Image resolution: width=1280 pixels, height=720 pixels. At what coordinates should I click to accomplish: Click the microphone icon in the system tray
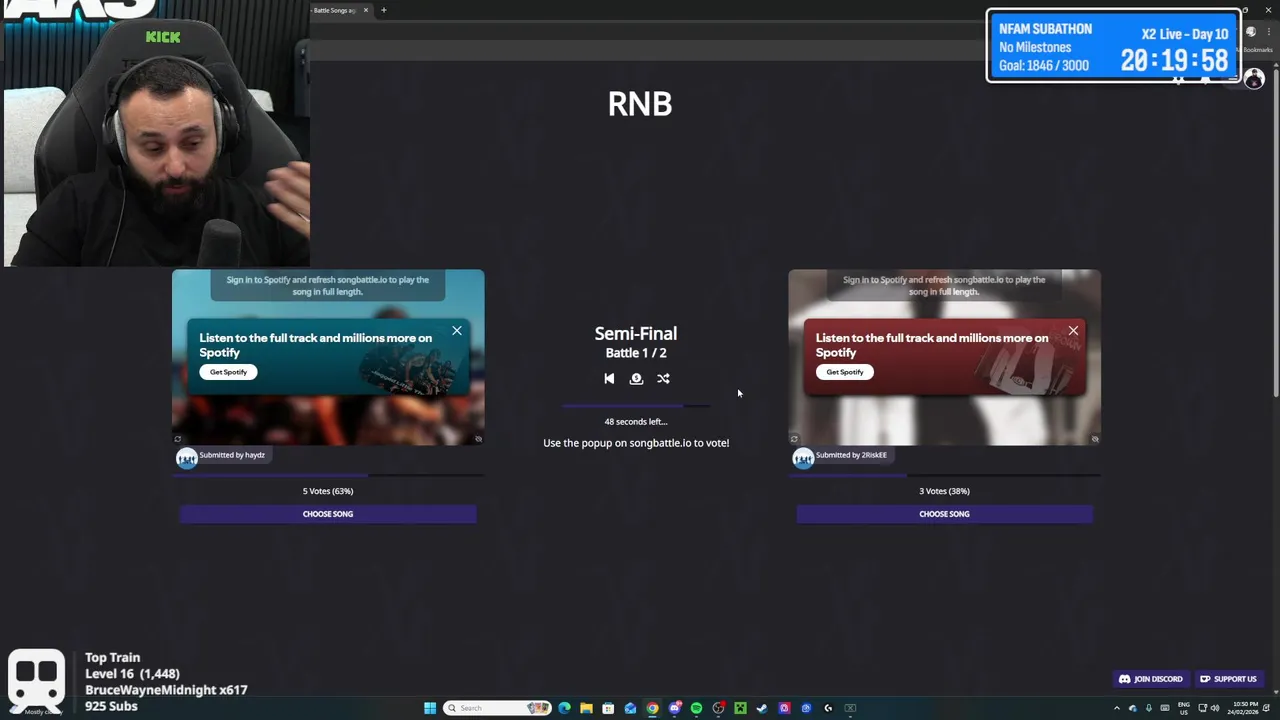(1149, 708)
